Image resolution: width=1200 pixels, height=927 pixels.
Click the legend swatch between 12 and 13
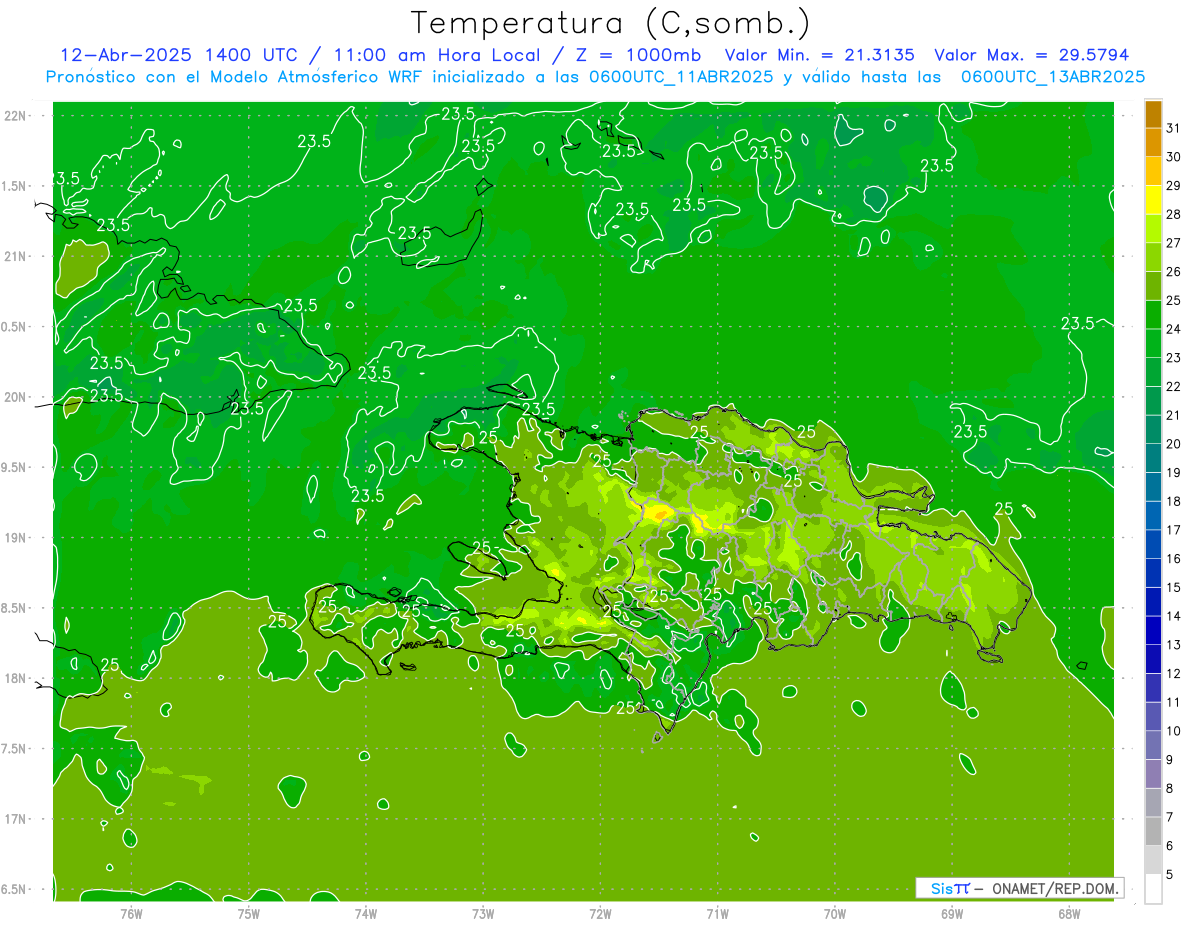pos(1153,659)
